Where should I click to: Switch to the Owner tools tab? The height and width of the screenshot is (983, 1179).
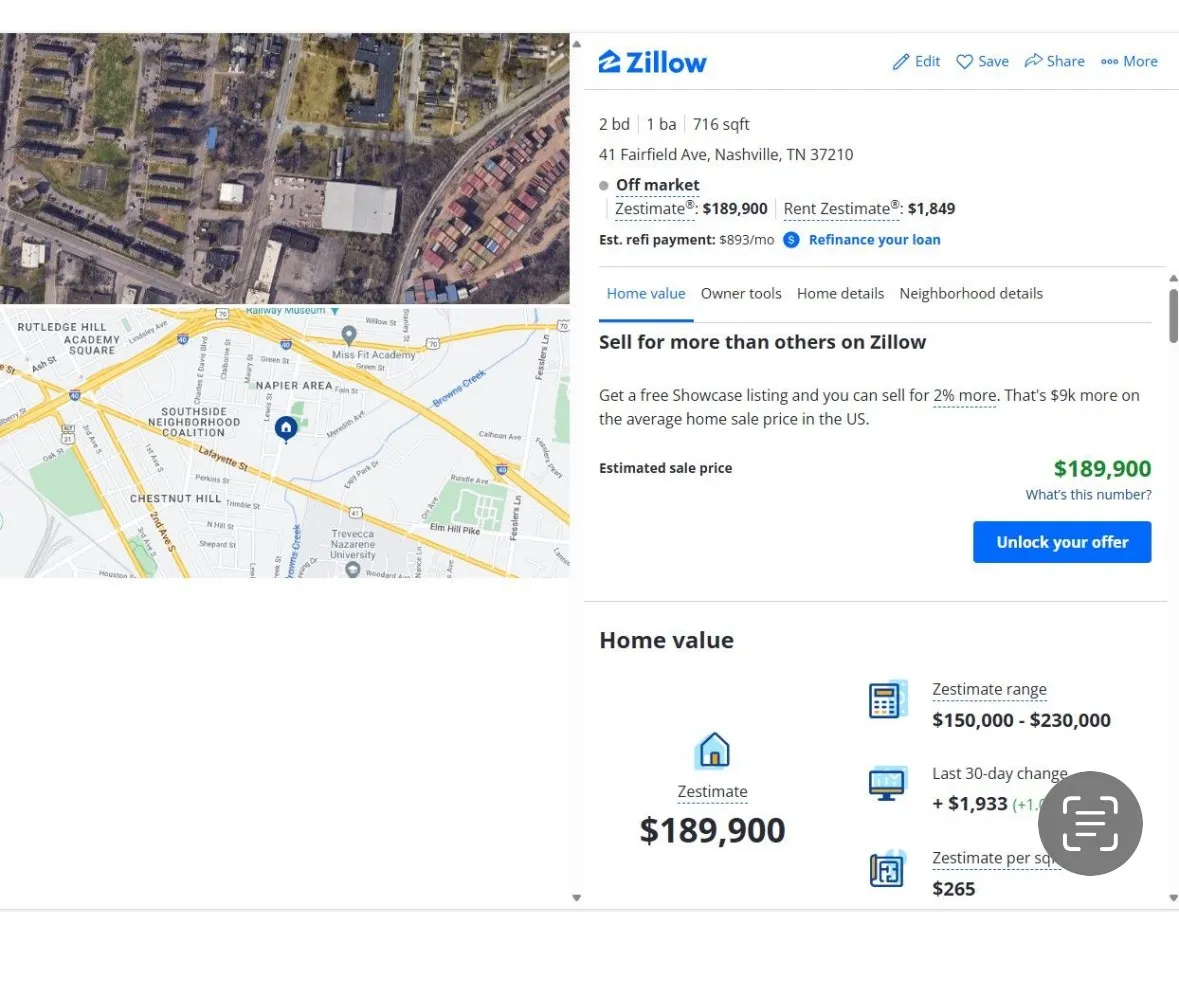[741, 294]
